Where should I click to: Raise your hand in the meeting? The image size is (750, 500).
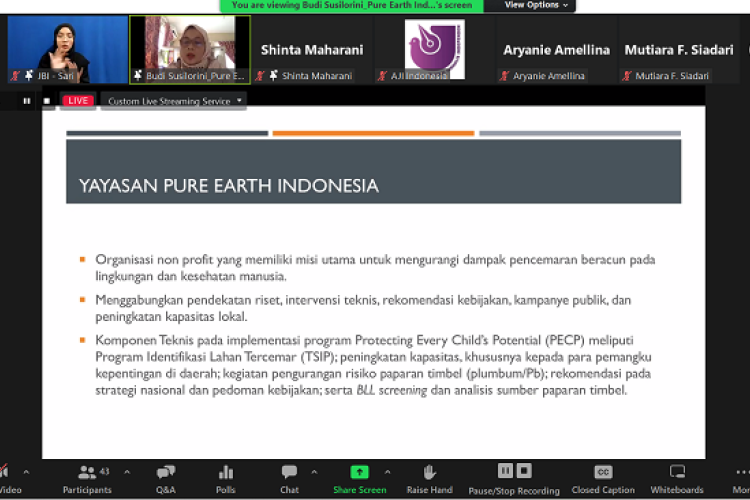click(x=429, y=477)
